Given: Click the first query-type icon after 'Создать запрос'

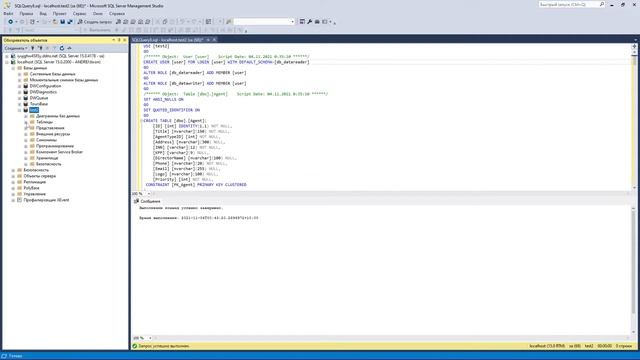Looking at the screenshot, I should point(118,22).
